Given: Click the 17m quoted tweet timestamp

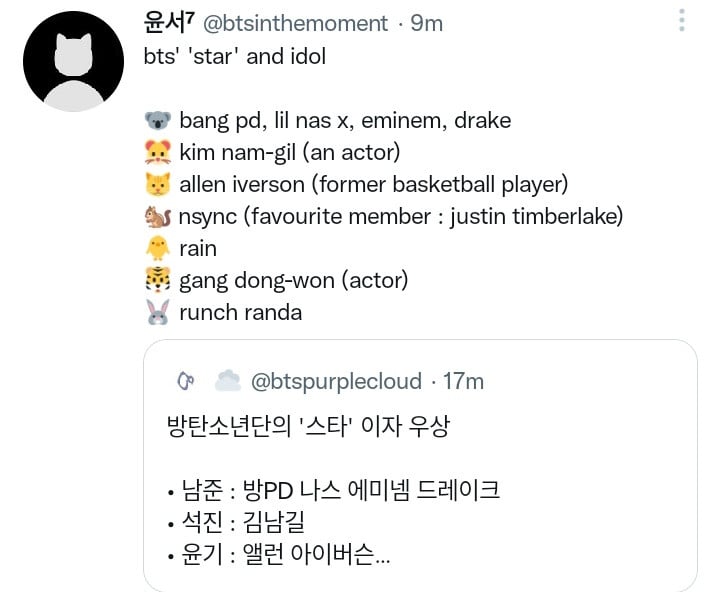Looking at the screenshot, I should coord(463,381).
